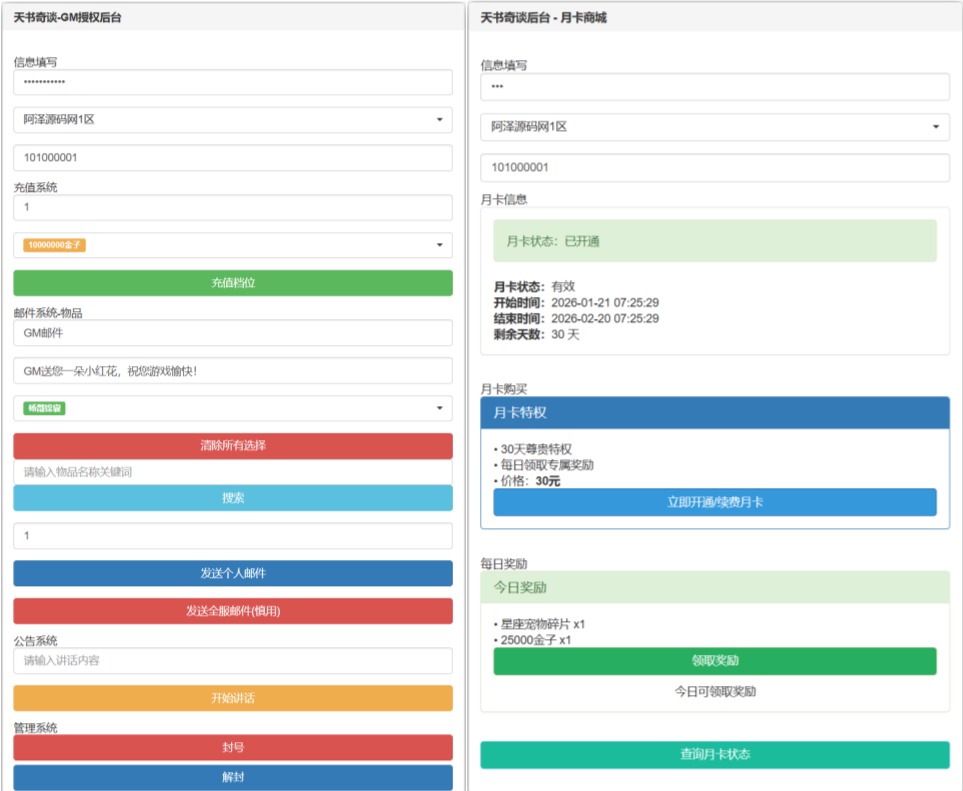963x791 pixels.
Task: Click the red 封号 button
Action: 232,747
